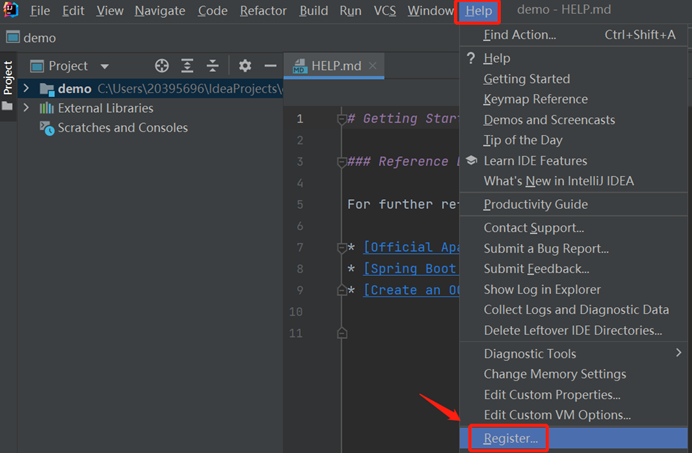This screenshot has width=692, height=453.
Task: Open the Window menu
Action: tap(430, 11)
